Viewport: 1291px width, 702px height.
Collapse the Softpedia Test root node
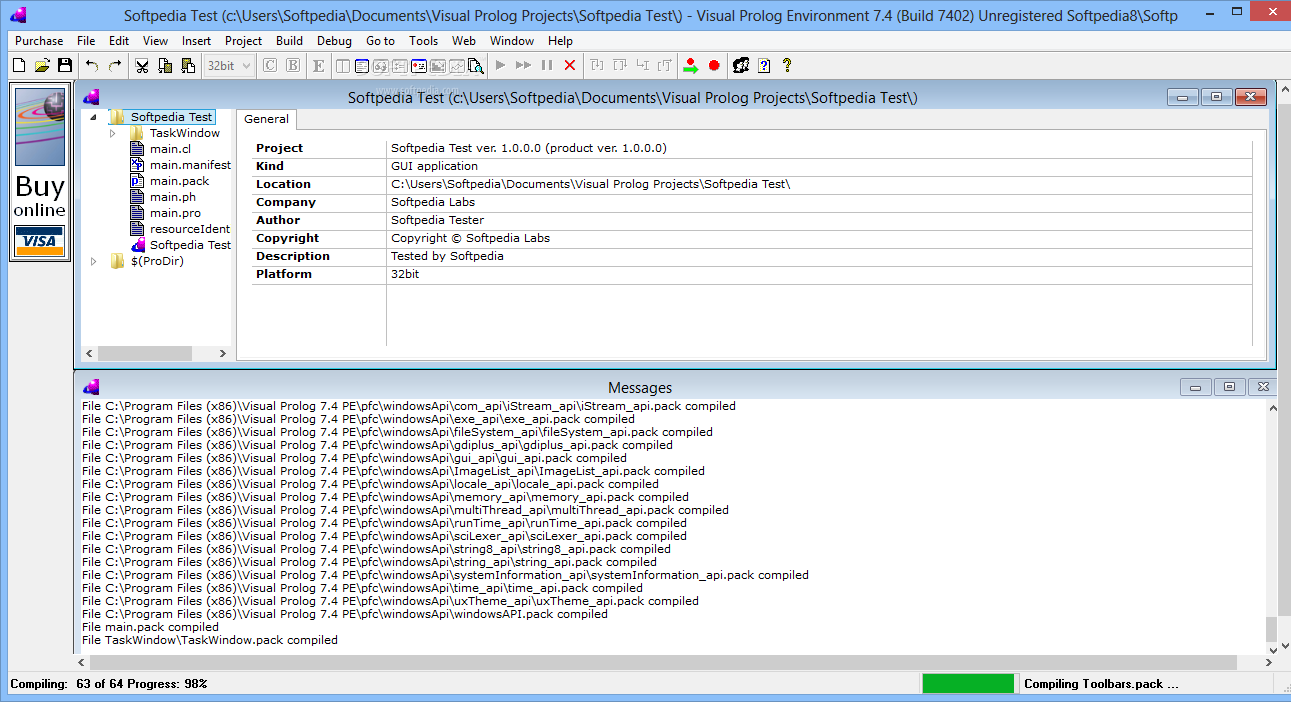coord(93,117)
